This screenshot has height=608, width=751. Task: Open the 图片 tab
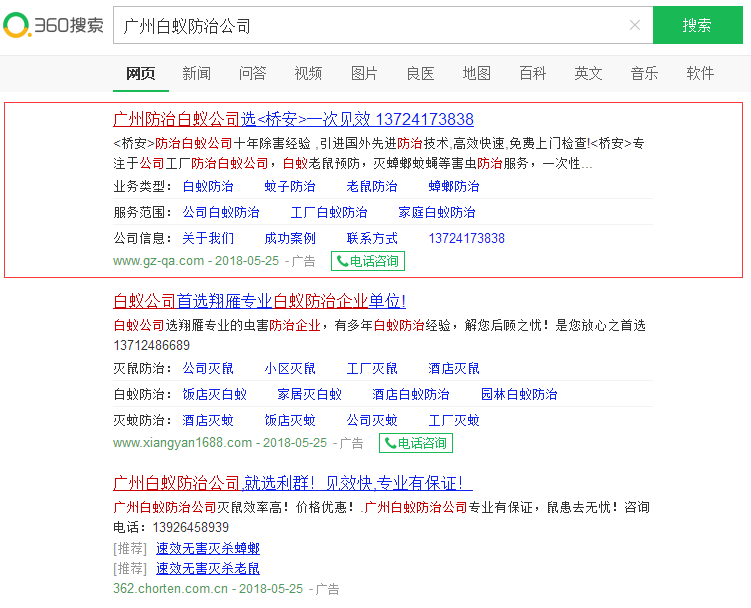coord(365,73)
